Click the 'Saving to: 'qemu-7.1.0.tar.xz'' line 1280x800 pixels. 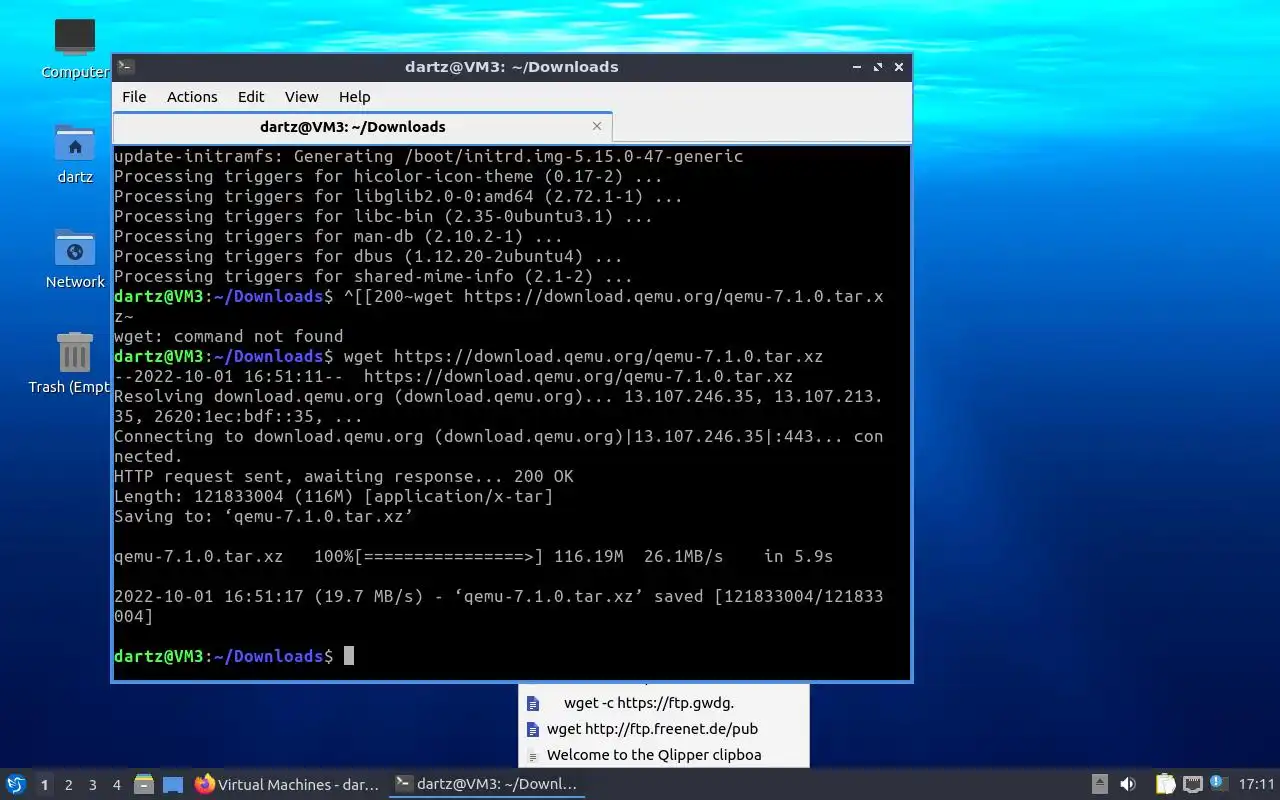click(x=263, y=516)
